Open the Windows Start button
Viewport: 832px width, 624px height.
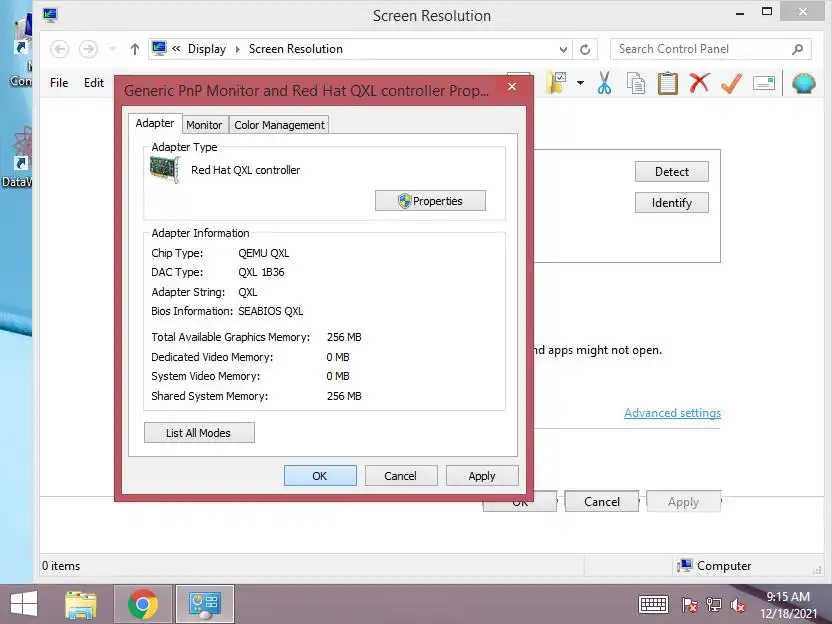click(24, 604)
